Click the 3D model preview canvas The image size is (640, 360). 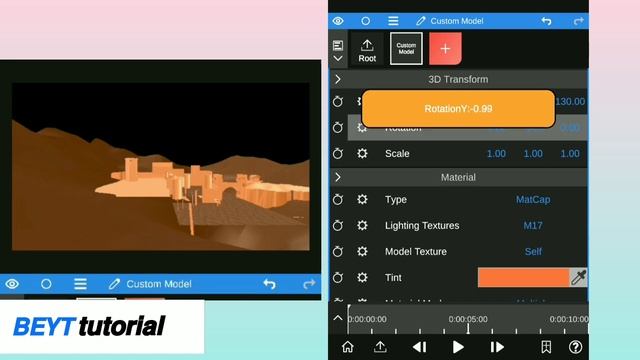tap(160, 167)
